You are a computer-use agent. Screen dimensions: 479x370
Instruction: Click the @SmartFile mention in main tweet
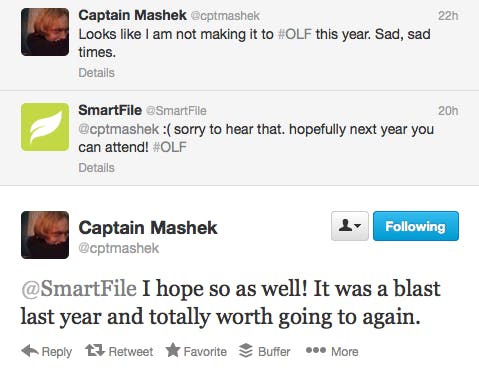[79, 288]
